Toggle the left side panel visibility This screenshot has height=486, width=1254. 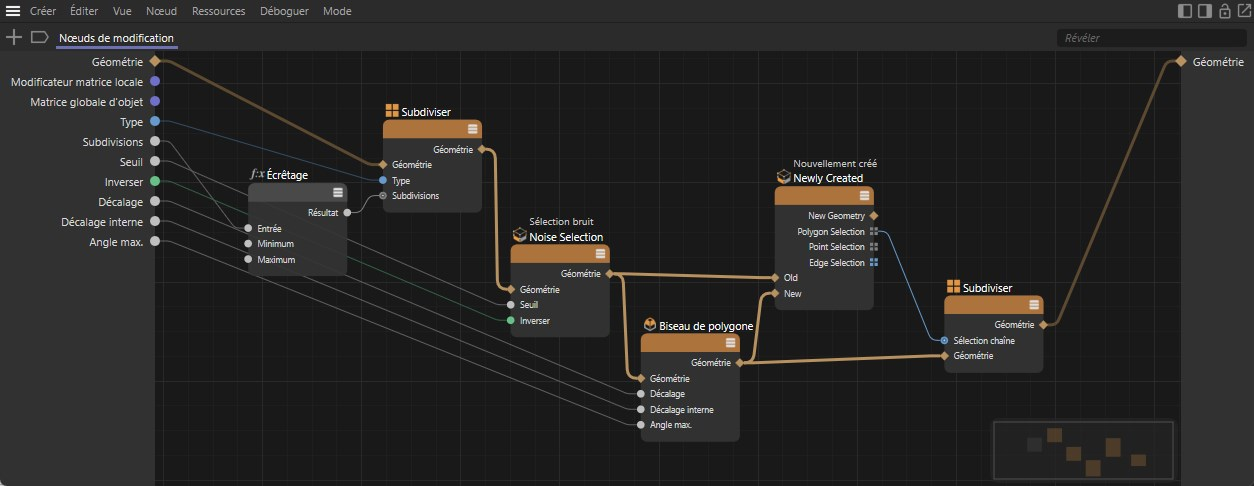click(1185, 12)
